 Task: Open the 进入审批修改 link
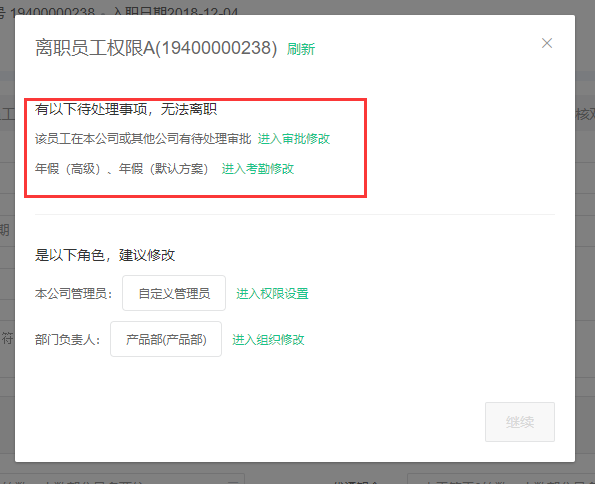[294, 139]
